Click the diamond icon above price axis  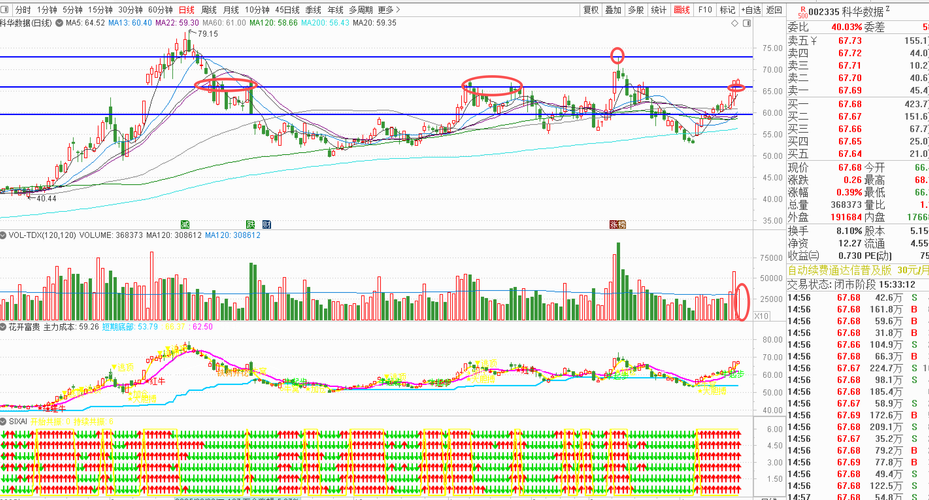[x=735, y=23]
